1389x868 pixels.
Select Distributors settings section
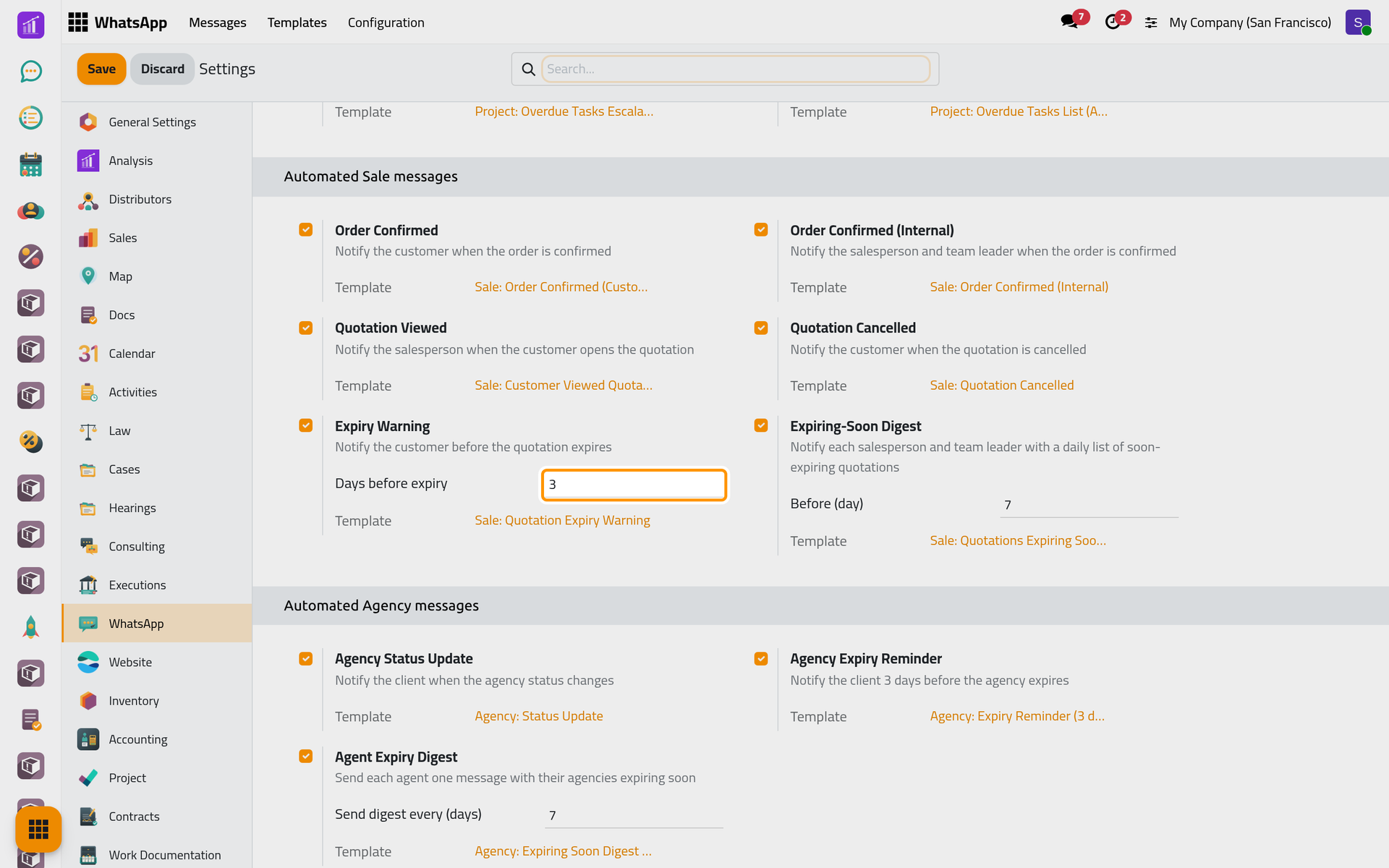tap(156, 199)
